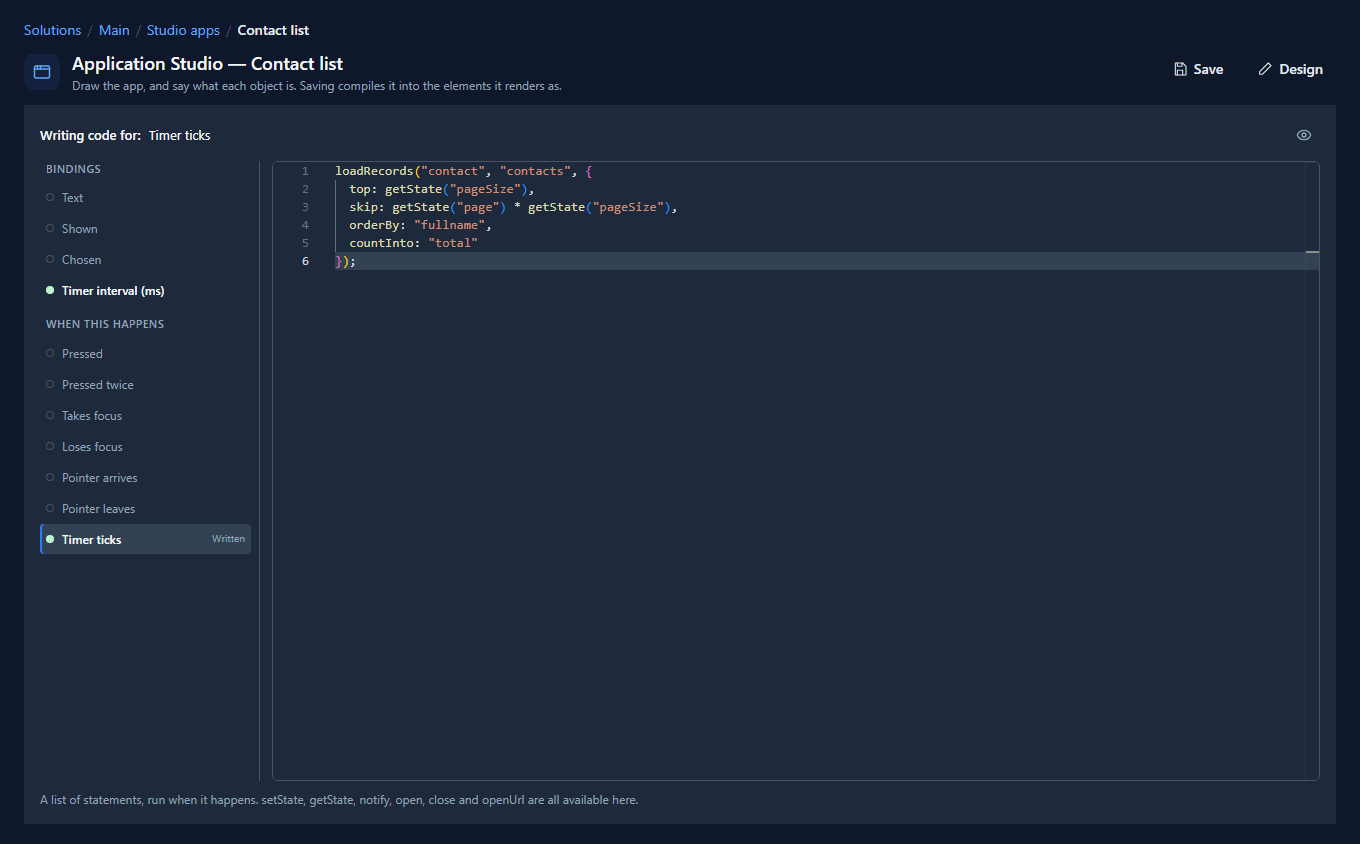Click the loadRecords function name
Screen dimensions: 1360x844
point(375,171)
